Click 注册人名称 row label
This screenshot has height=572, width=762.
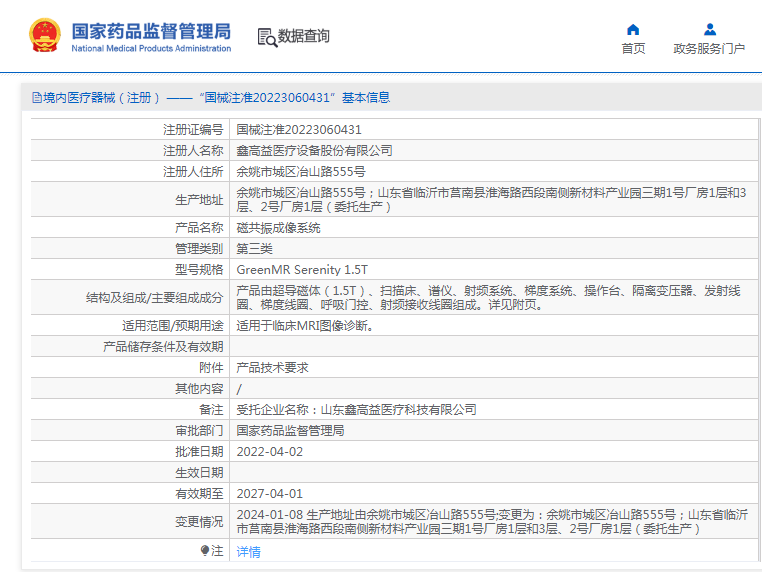(x=193, y=151)
